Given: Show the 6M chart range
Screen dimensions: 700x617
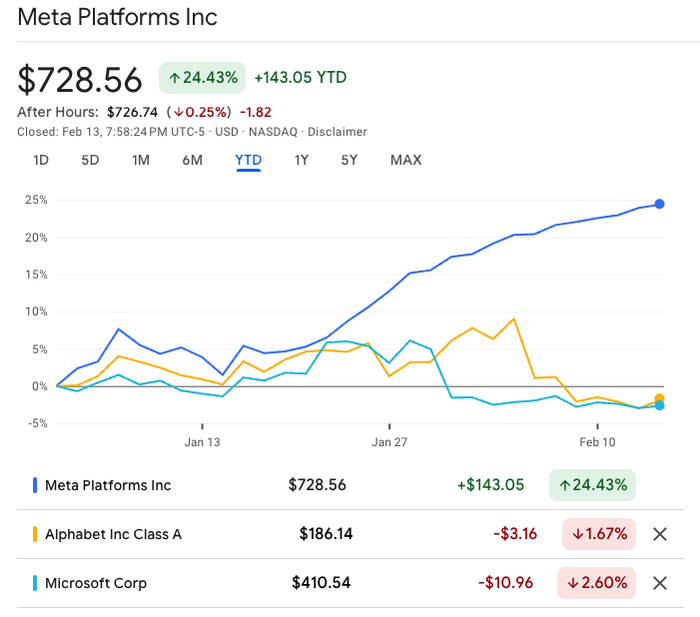Looking at the screenshot, I should (192, 160).
